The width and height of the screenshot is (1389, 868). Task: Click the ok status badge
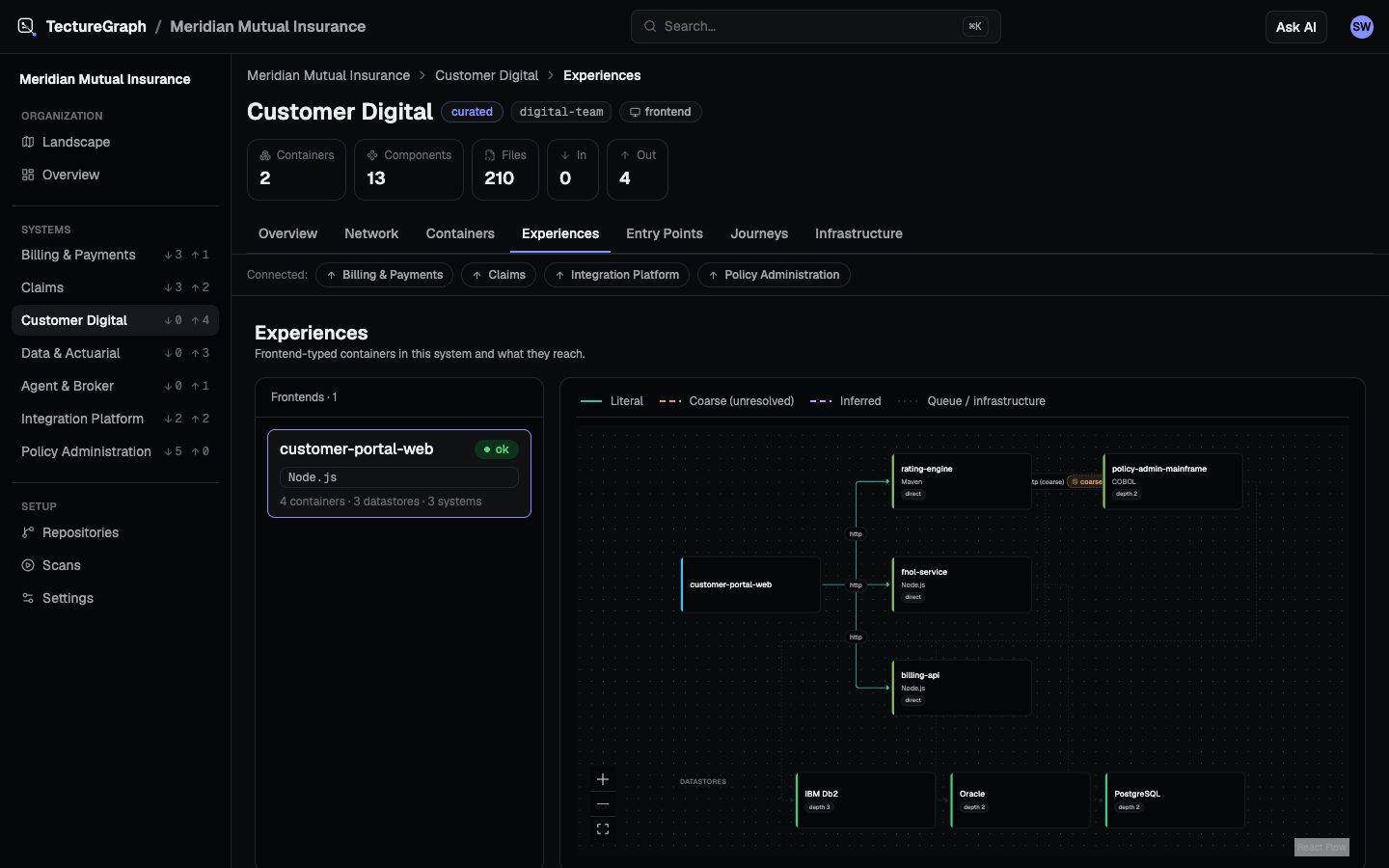pyautogui.click(x=497, y=449)
